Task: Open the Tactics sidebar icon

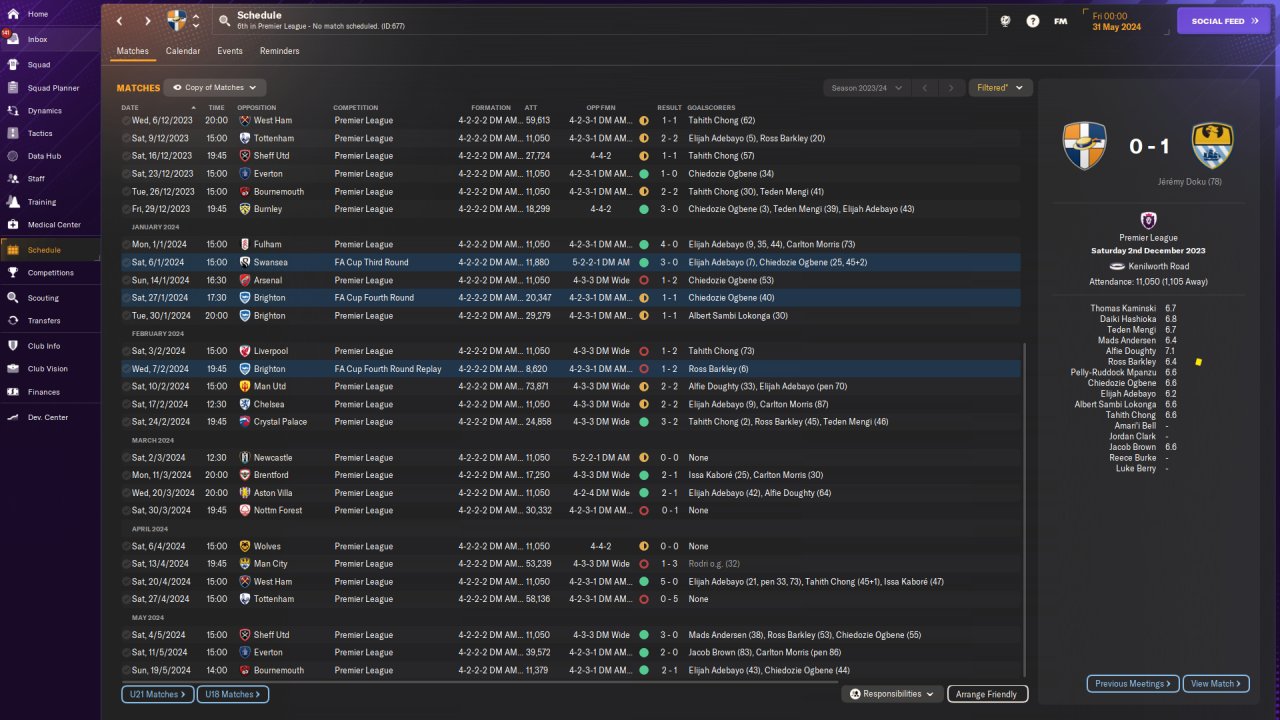Action: click(x=14, y=133)
